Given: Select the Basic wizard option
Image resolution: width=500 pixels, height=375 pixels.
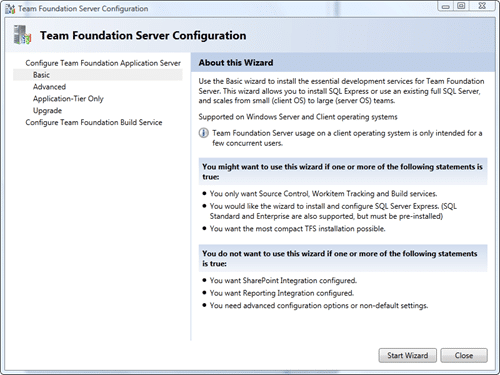Looking at the screenshot, I should pyautogui.click(x=98, y=75).
